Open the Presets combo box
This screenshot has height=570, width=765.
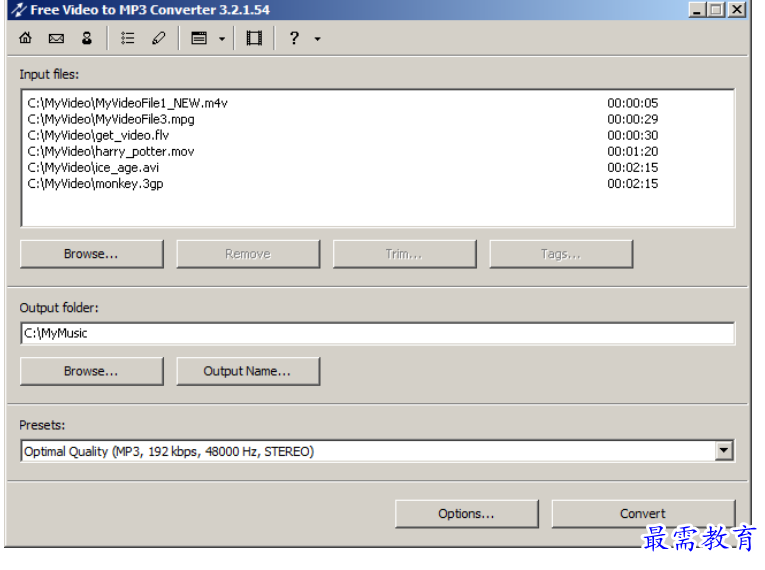click(378, 451)
